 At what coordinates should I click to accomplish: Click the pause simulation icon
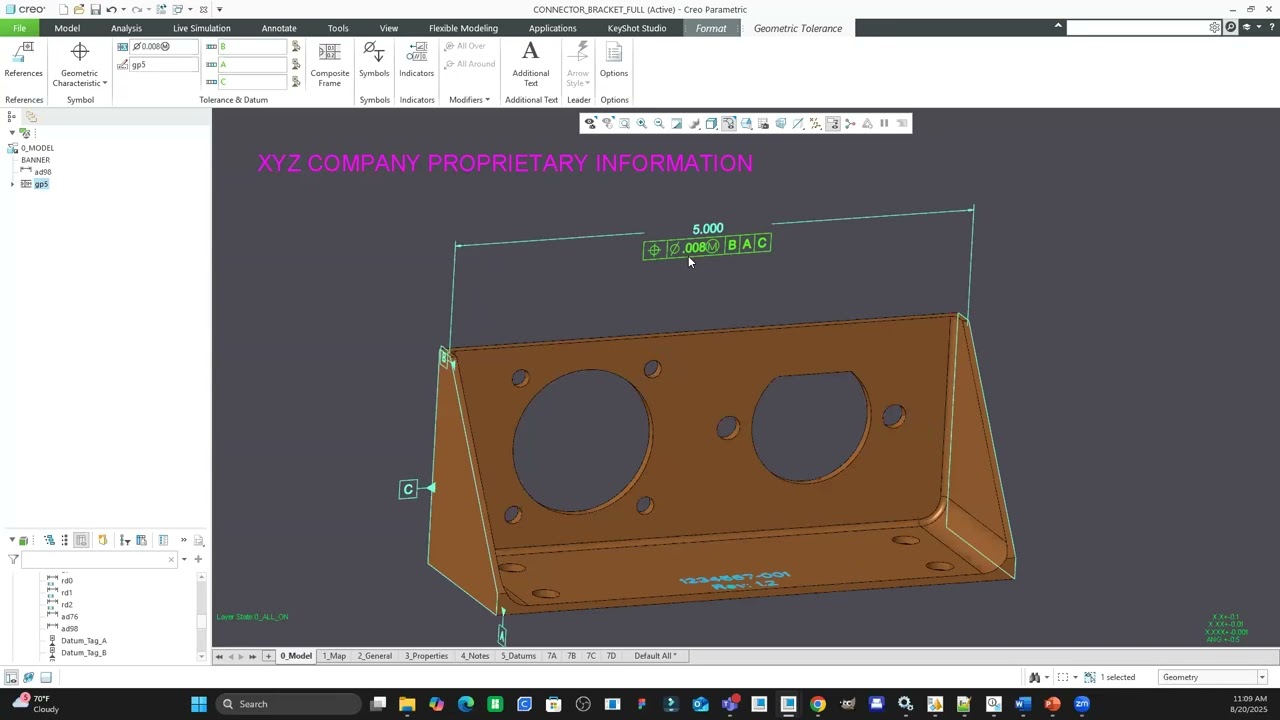tap(884, 123)
